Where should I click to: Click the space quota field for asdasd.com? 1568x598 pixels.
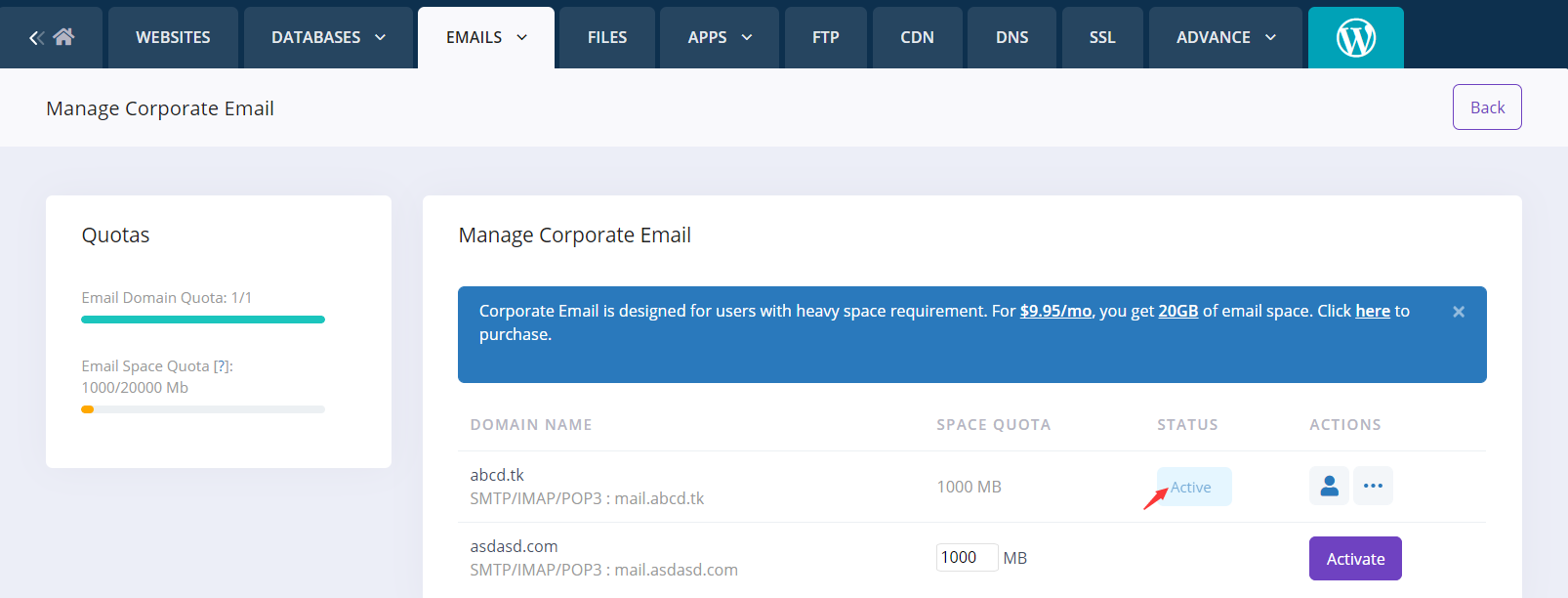[x=966, y=557]
